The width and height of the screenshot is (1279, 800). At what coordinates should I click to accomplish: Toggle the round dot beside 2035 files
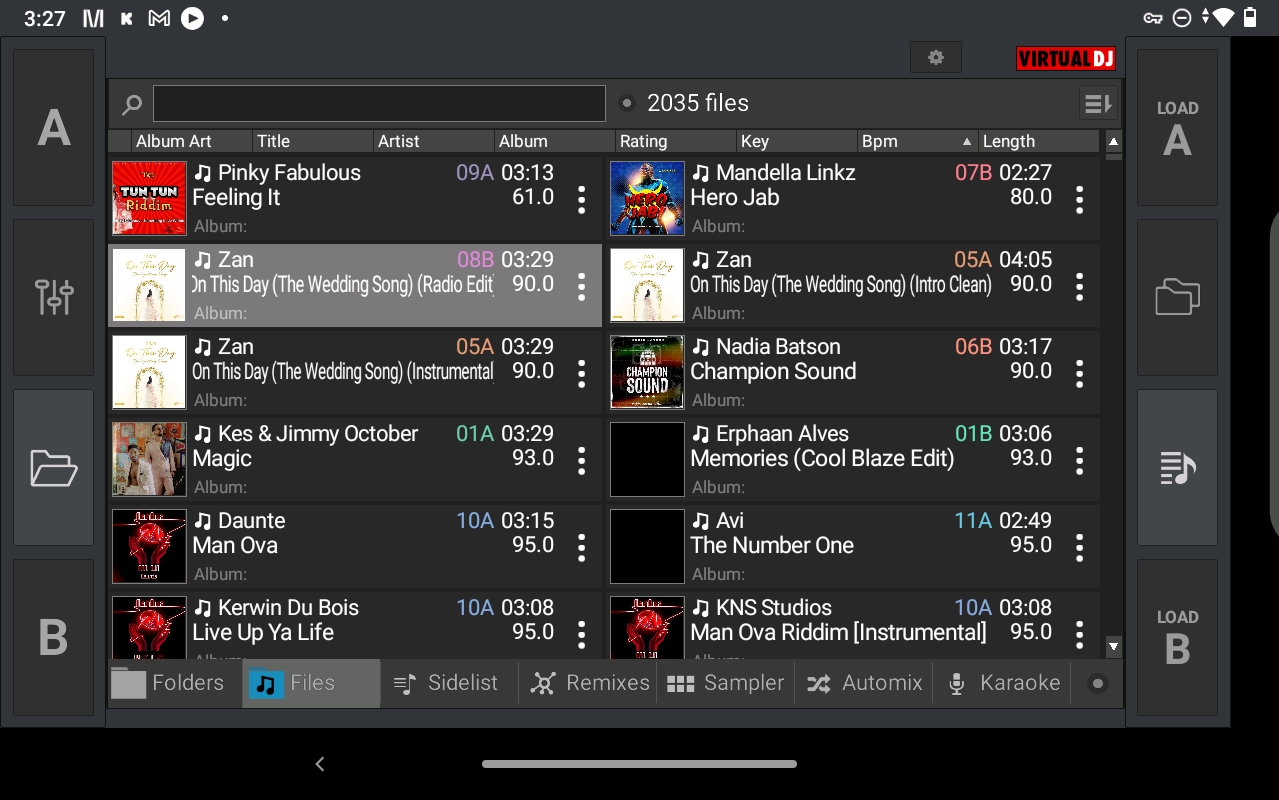[x=627, y=103]
